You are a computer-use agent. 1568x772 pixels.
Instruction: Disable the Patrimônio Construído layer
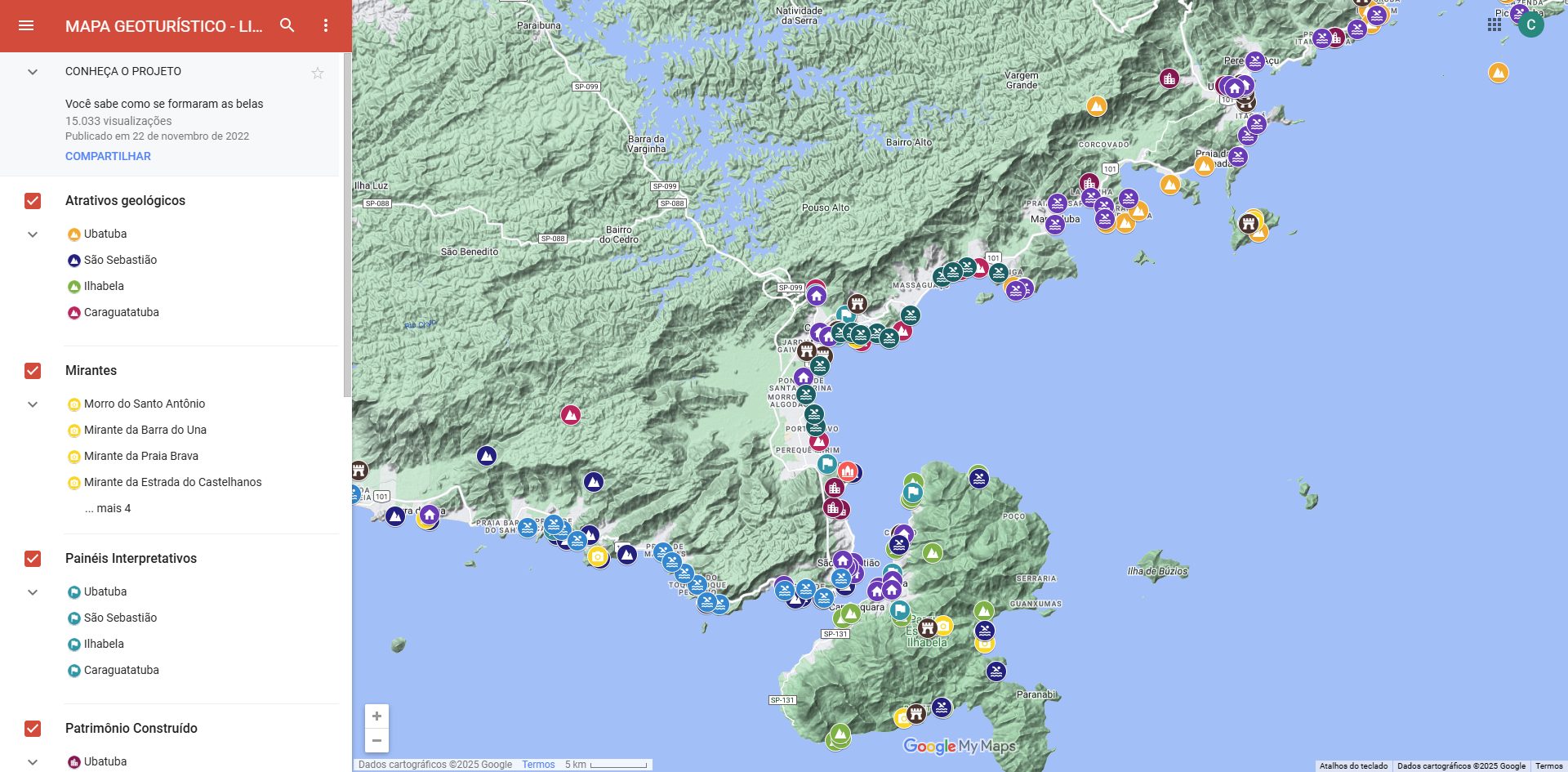coord(33,729)
